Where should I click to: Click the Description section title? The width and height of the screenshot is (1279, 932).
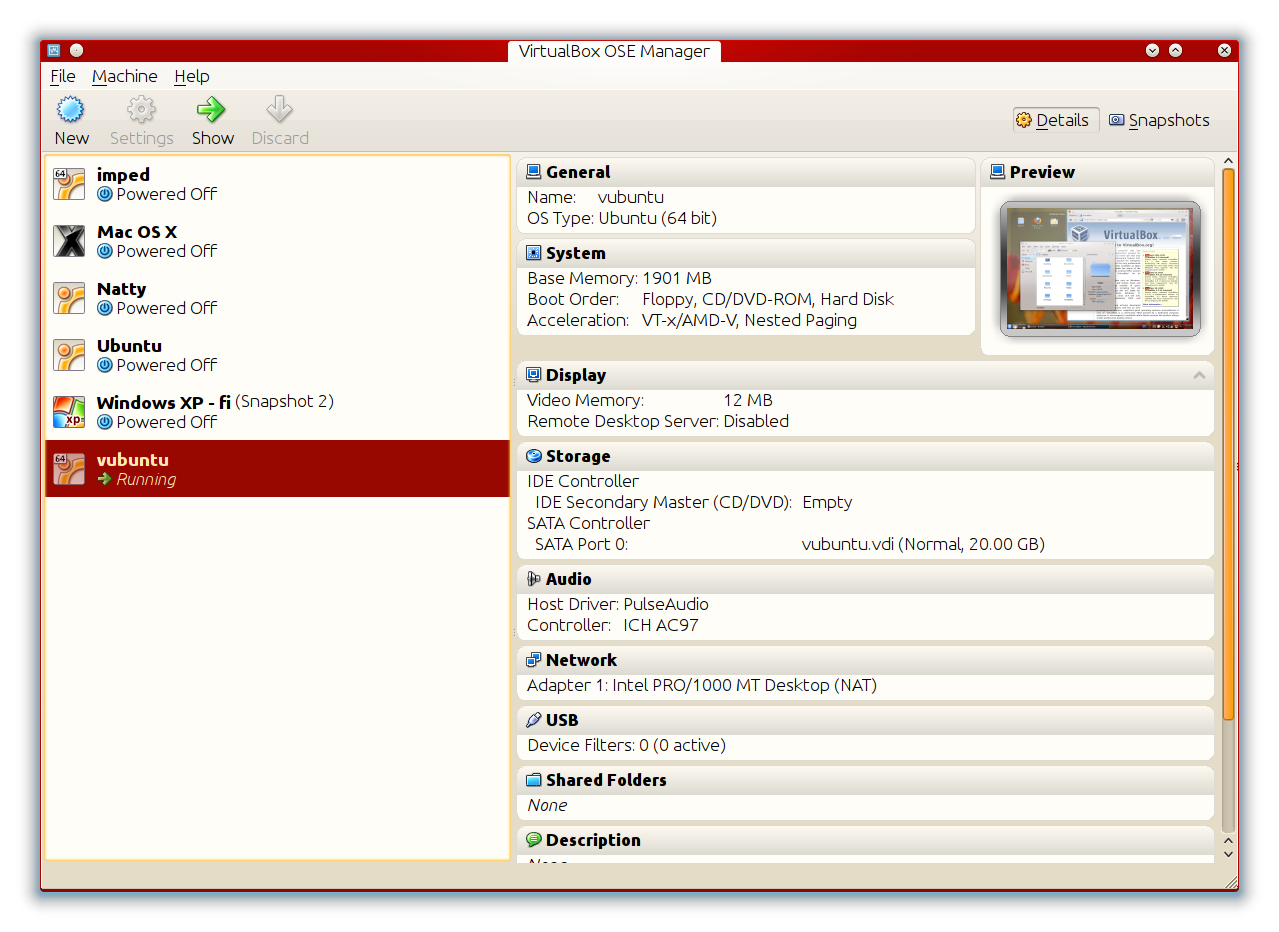coord(593,840)
